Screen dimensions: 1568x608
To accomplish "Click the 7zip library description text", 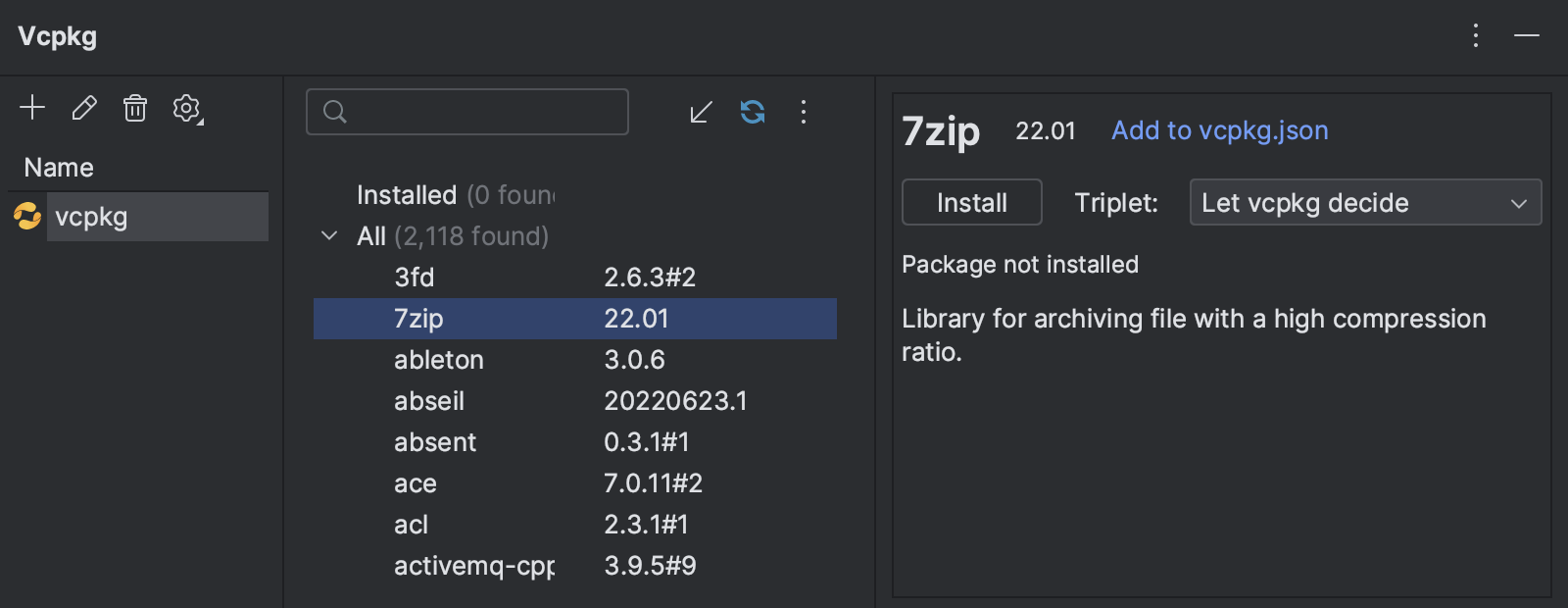I will 1194,335.
